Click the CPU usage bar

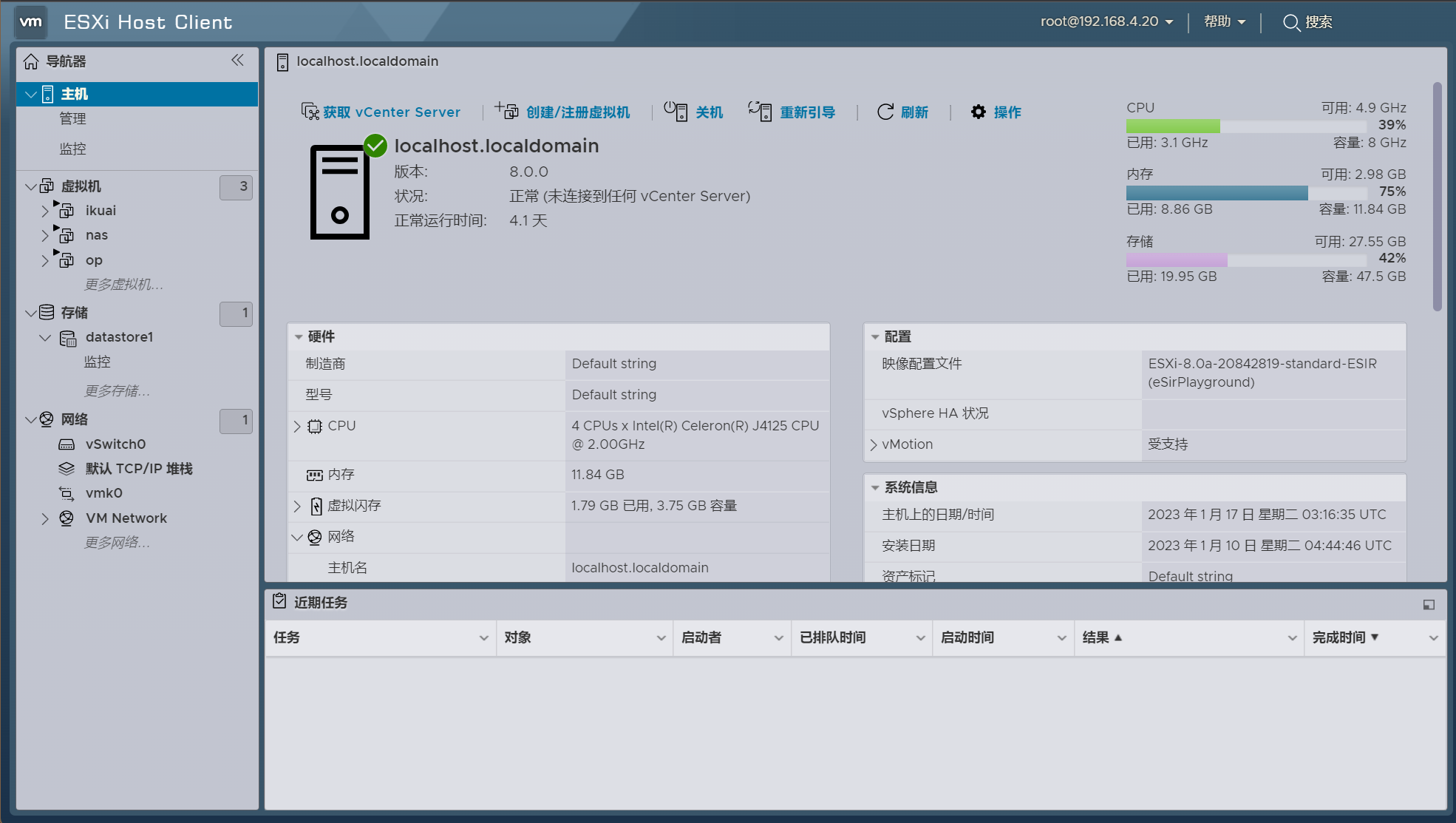coord(1247,126)
